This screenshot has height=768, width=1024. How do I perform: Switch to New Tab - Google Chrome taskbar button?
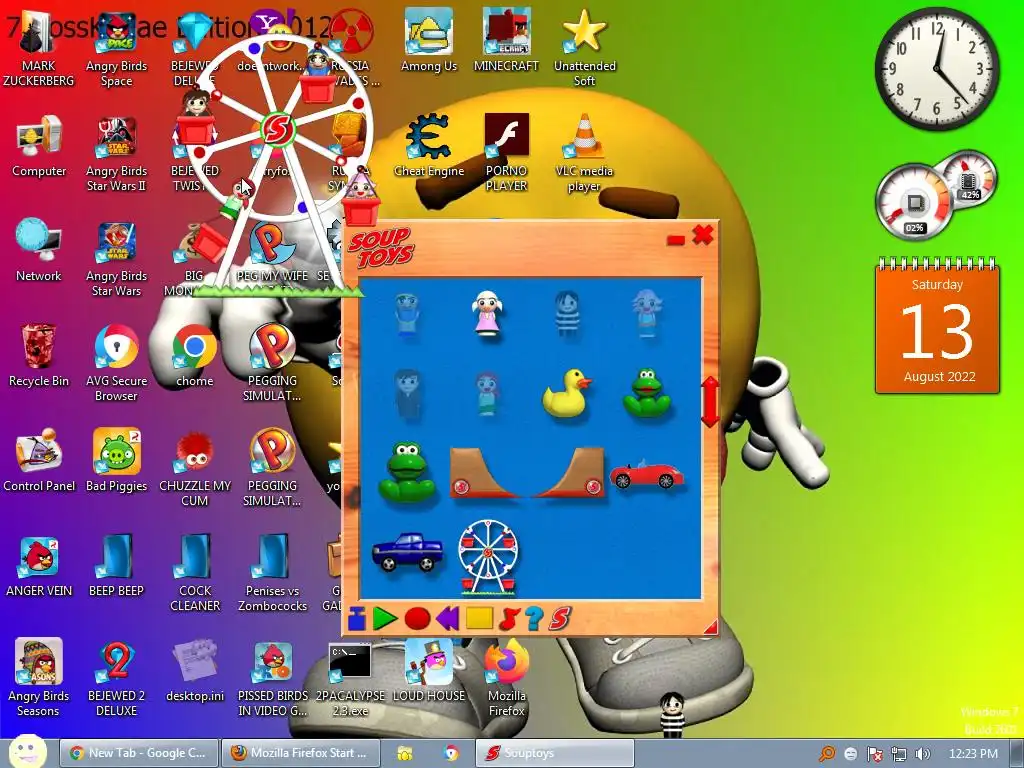pyautogui.click(x=138, y=753)
